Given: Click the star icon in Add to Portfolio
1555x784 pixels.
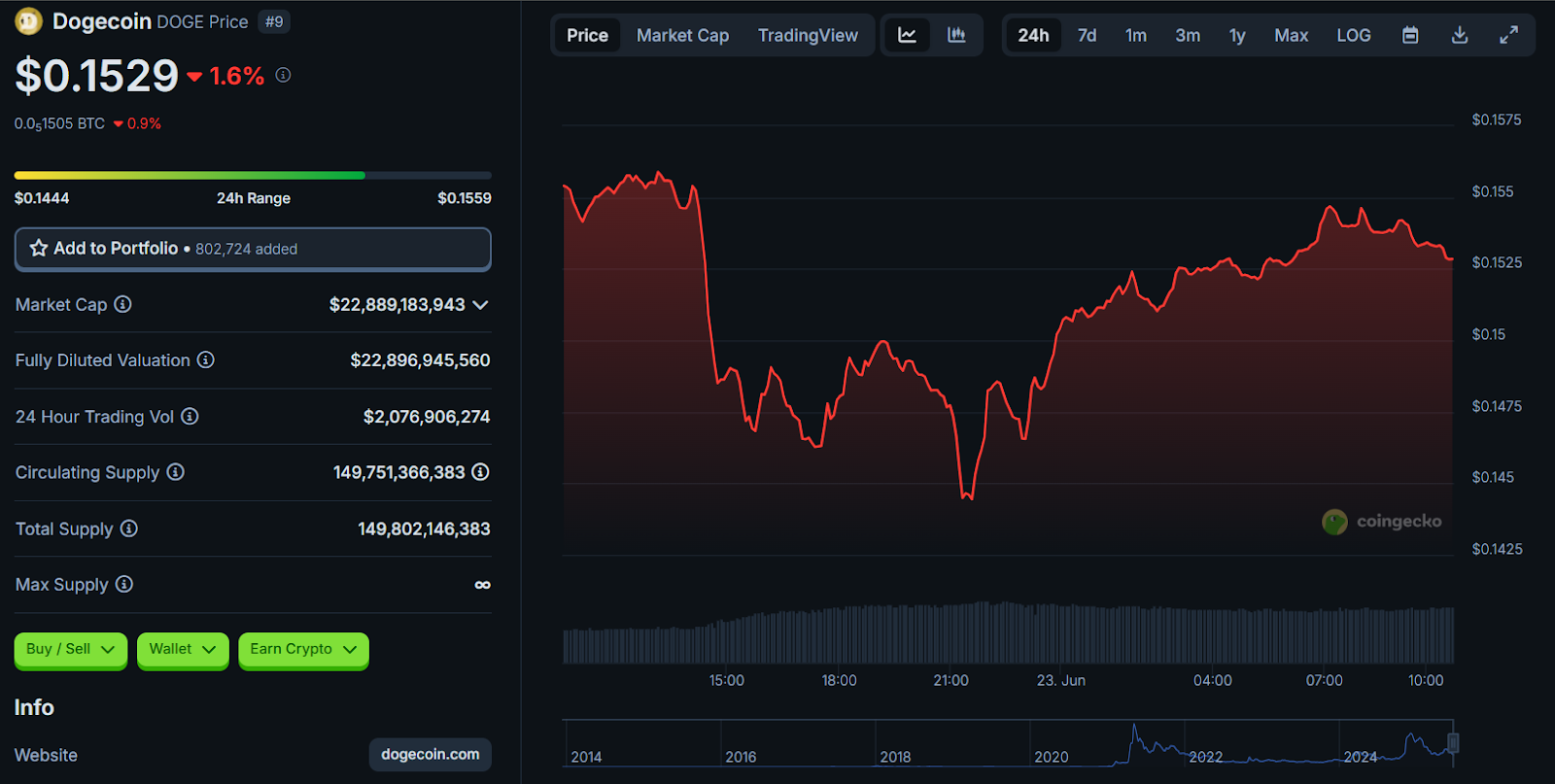Looking at the screenshot, I should click(x=39, y=248).
